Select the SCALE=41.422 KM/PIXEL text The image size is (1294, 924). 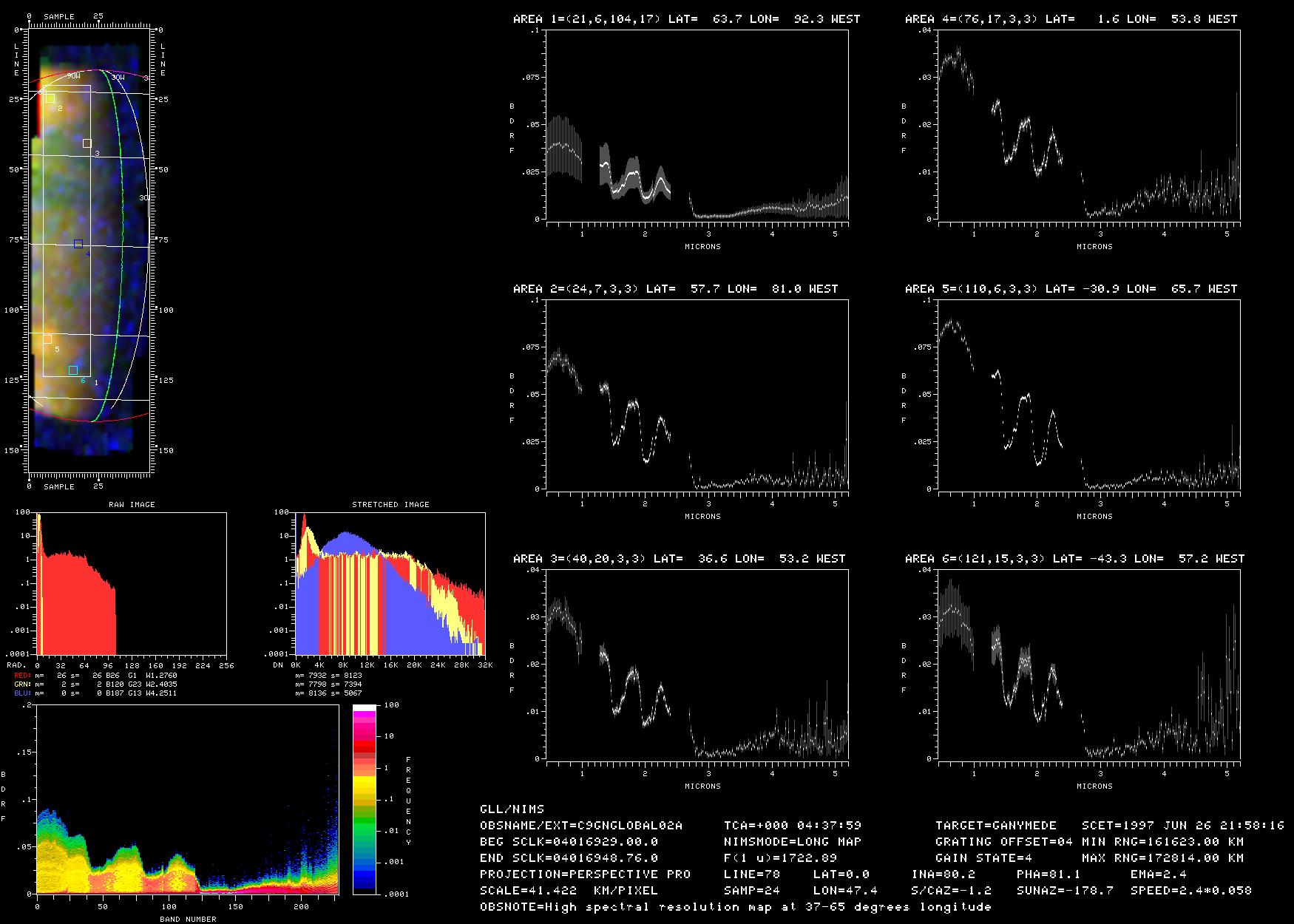point(569,891)
